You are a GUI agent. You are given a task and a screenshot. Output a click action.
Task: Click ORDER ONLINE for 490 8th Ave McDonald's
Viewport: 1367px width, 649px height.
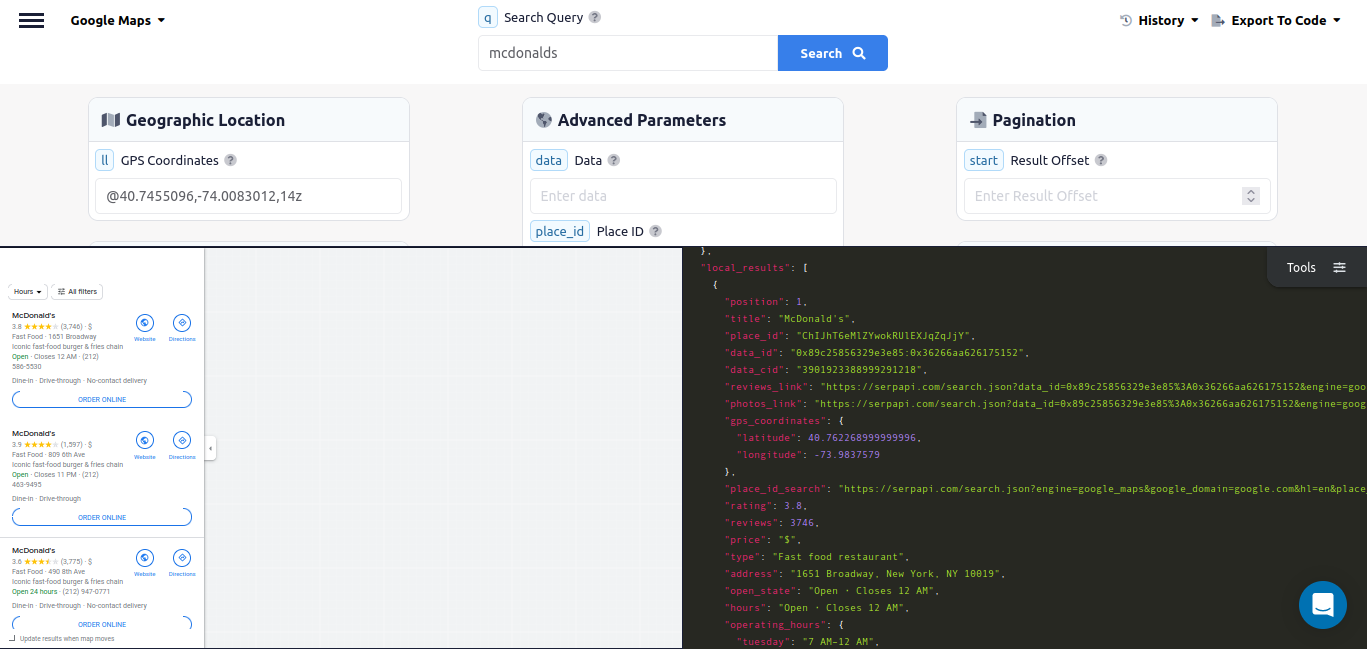[x=102, y=624]
